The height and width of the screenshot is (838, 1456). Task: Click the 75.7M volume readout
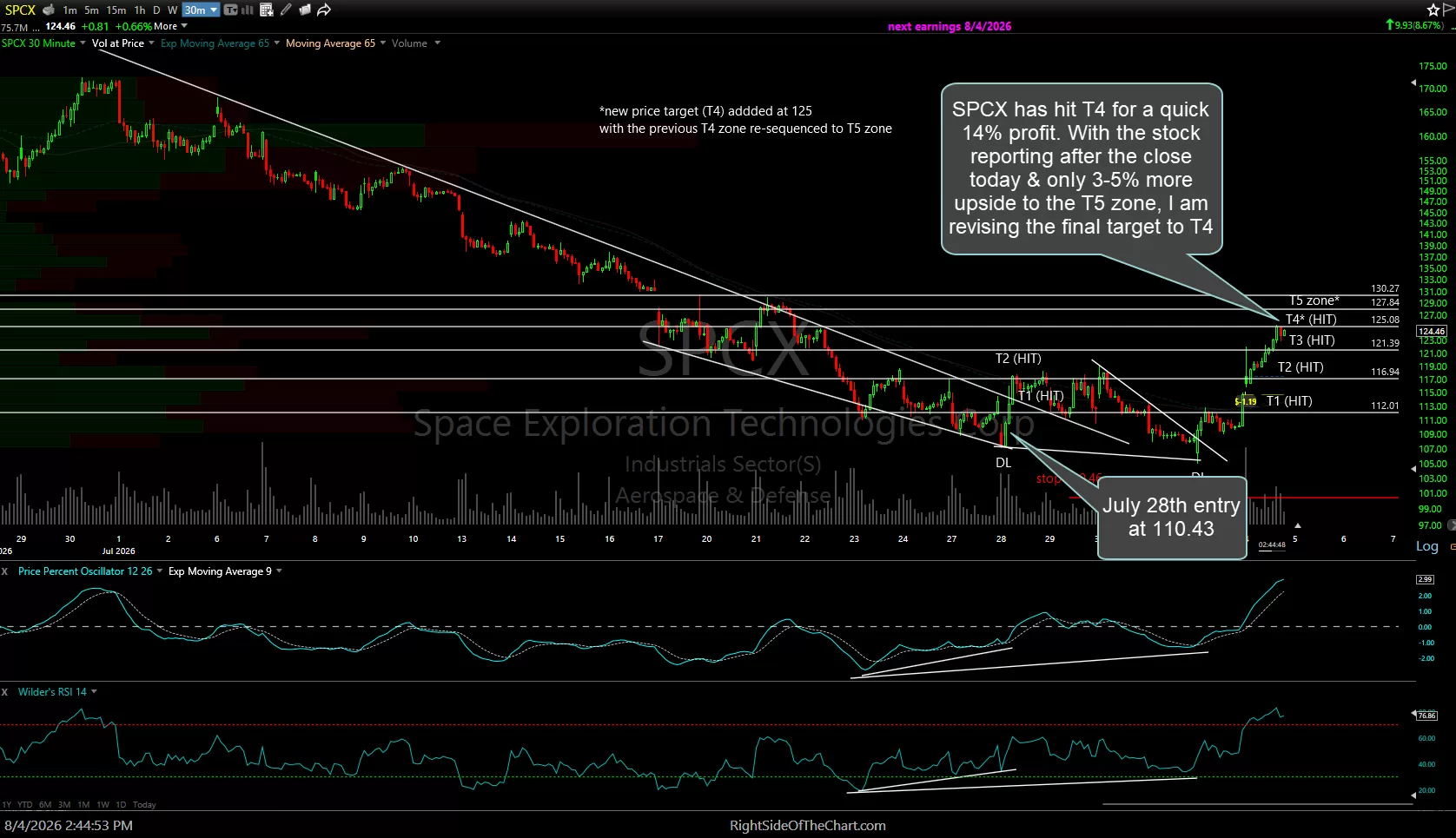pos(14,27)
